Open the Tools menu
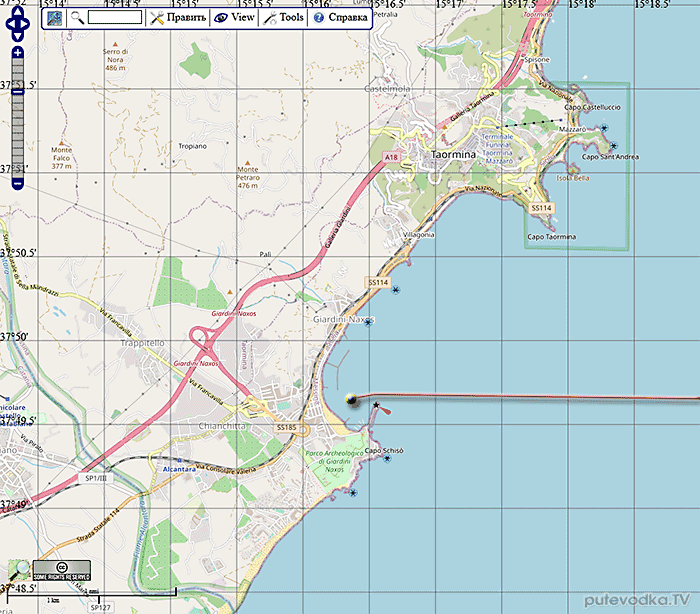This screenshot has width=700, height=614. (x=283, y=18)
